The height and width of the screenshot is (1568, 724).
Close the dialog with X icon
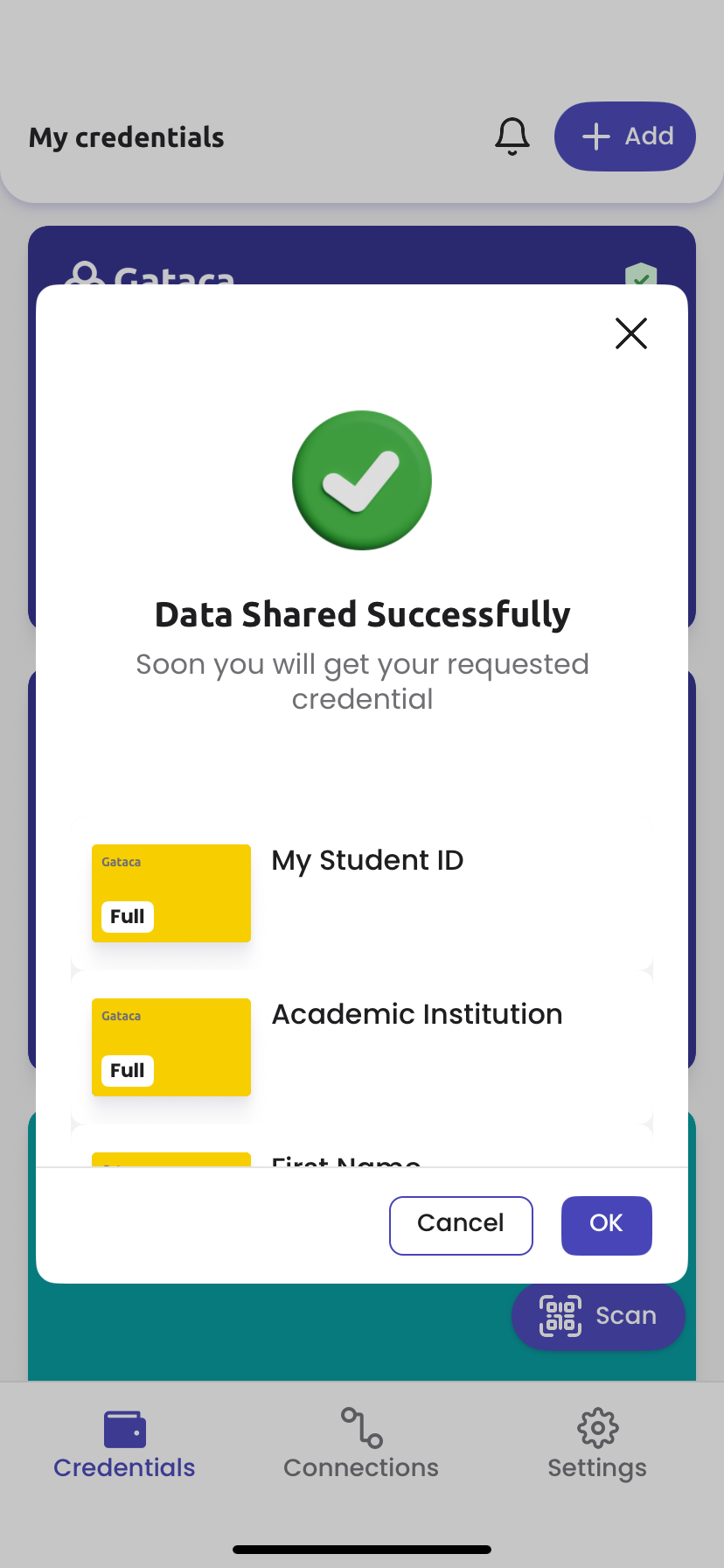(x=630, y=333)
